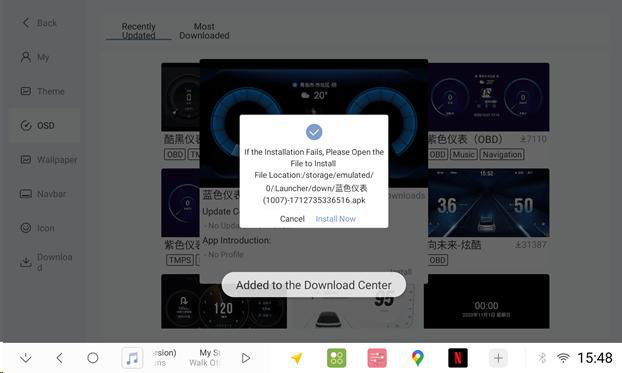This screenshot has height=373, width=622.
Task: Open the yellow navigation arrow app
Action: coord(296,358)
